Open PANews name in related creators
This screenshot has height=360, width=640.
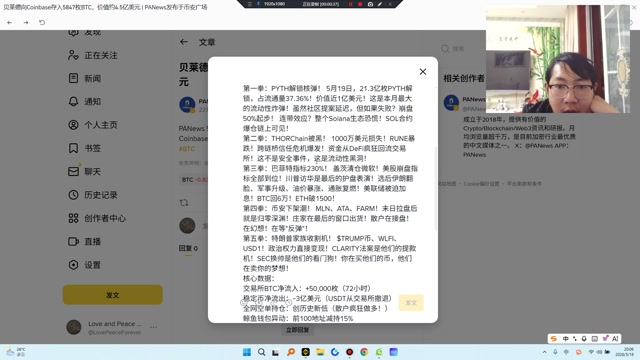click(473, 99)
